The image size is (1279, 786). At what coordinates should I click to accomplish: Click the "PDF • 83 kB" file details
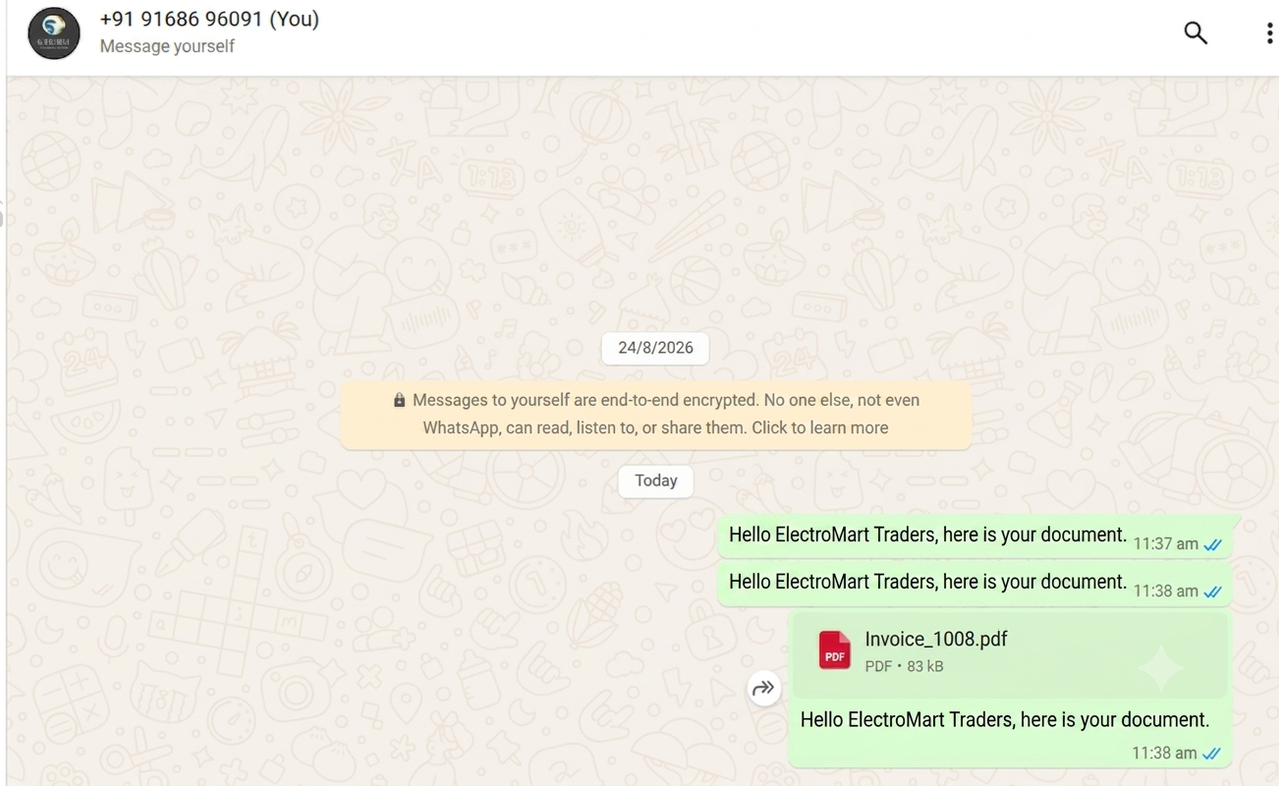click(x=904, y=666)
